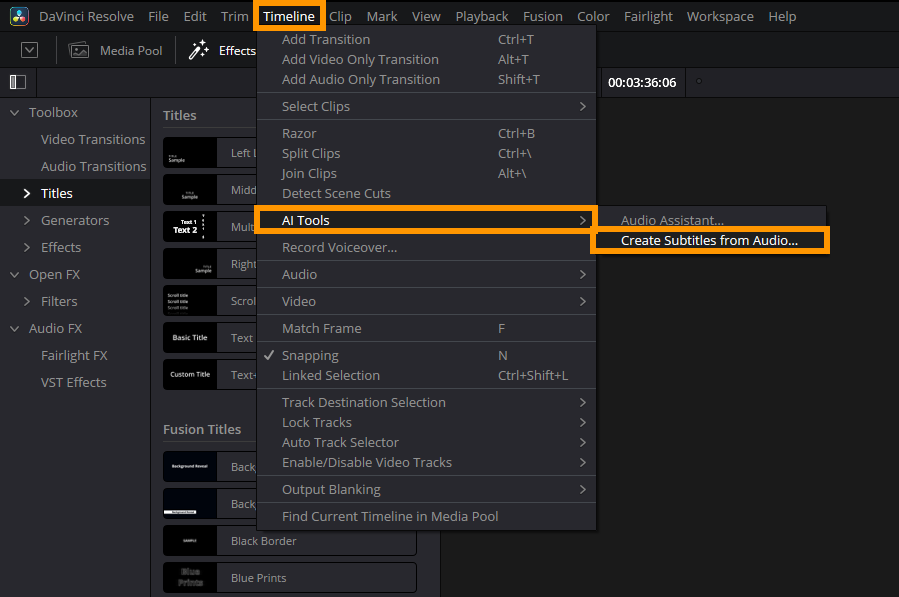The height and width of the screenshot is (597, 899).
Task: Choose Detect Scene Cuts
Action: tap(427, 194)
